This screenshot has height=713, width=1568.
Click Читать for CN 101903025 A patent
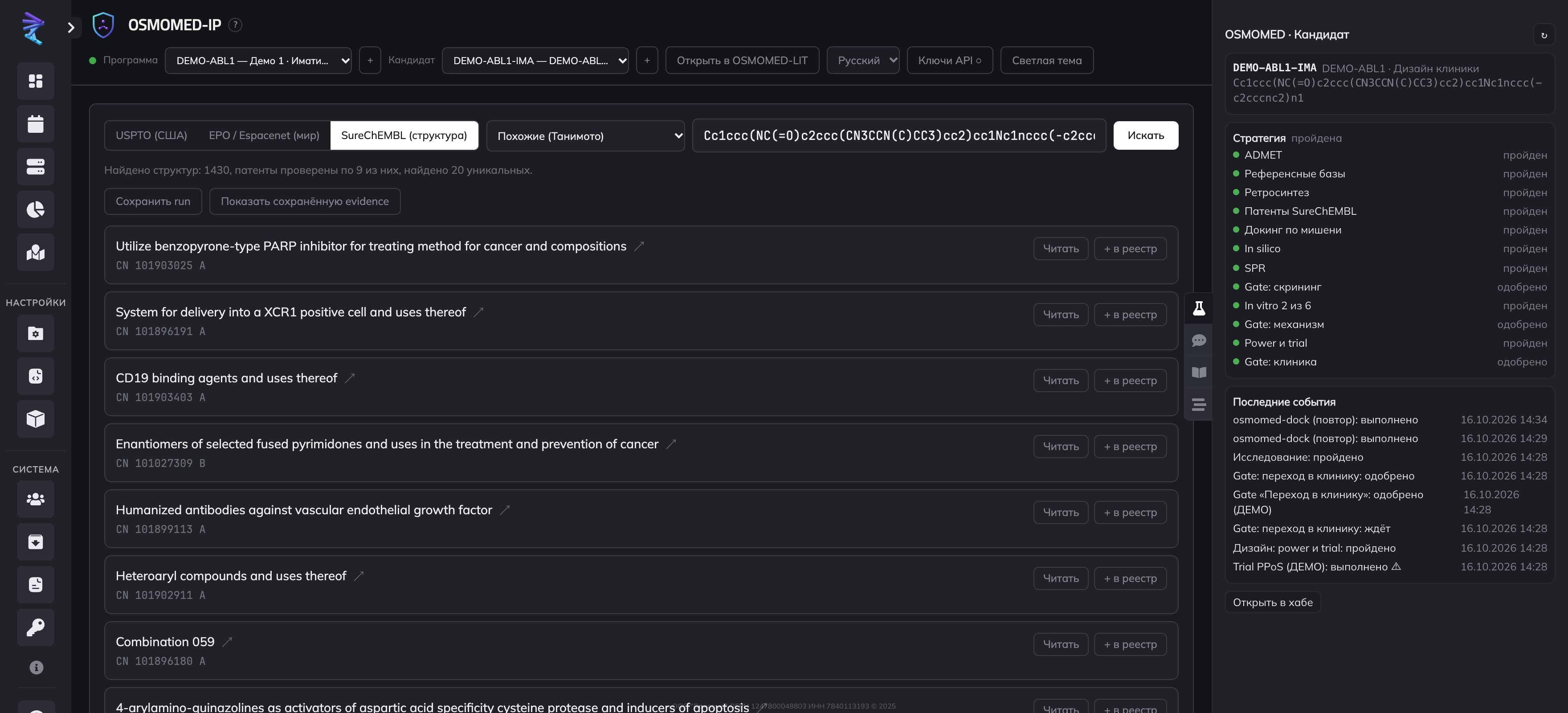1060,248
